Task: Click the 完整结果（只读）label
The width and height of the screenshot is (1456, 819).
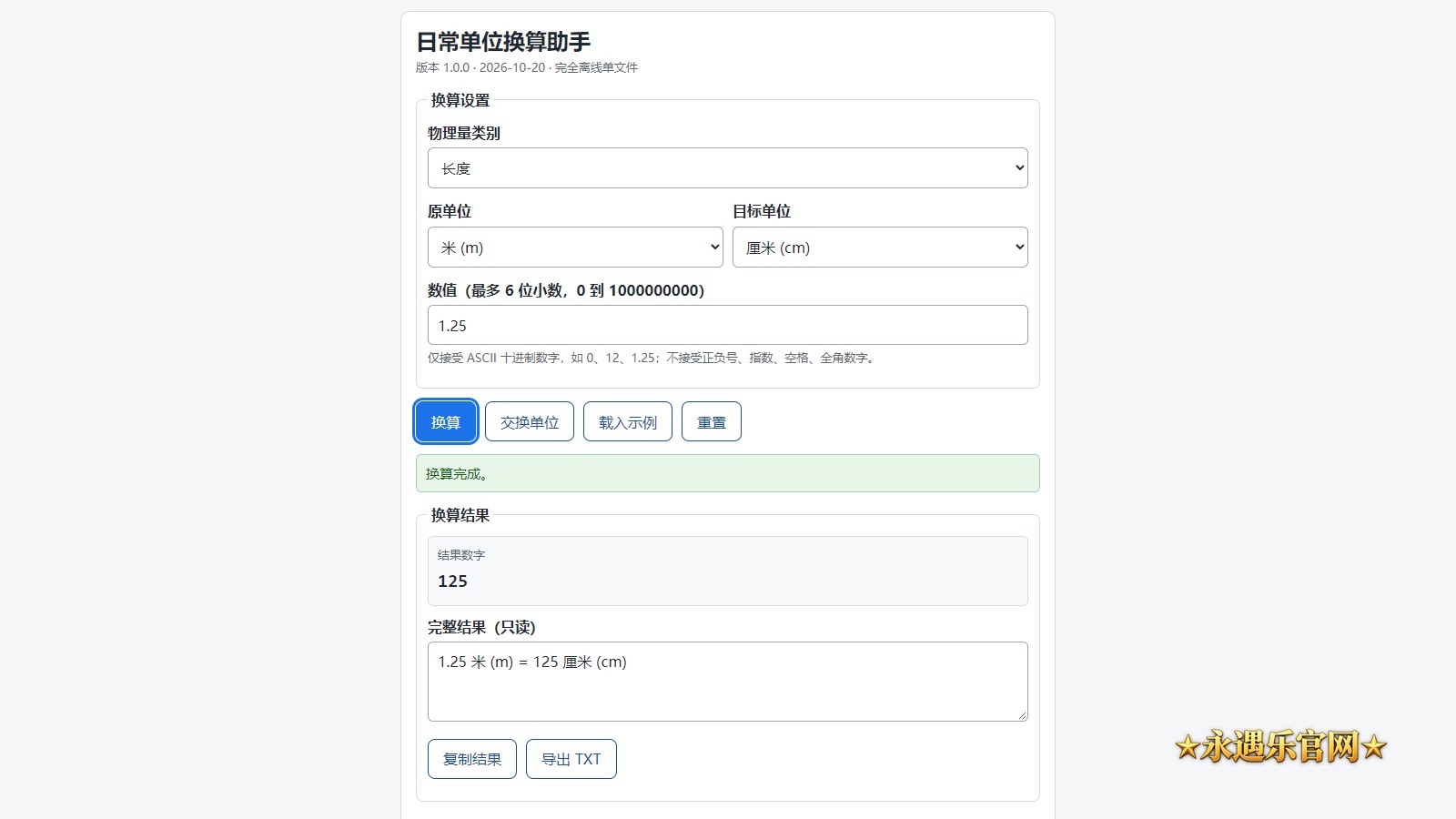Action: pos(481,627)
